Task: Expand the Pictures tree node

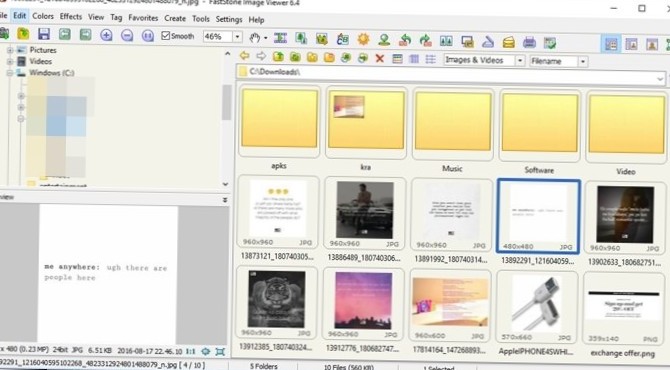Action: pos(9,50)
